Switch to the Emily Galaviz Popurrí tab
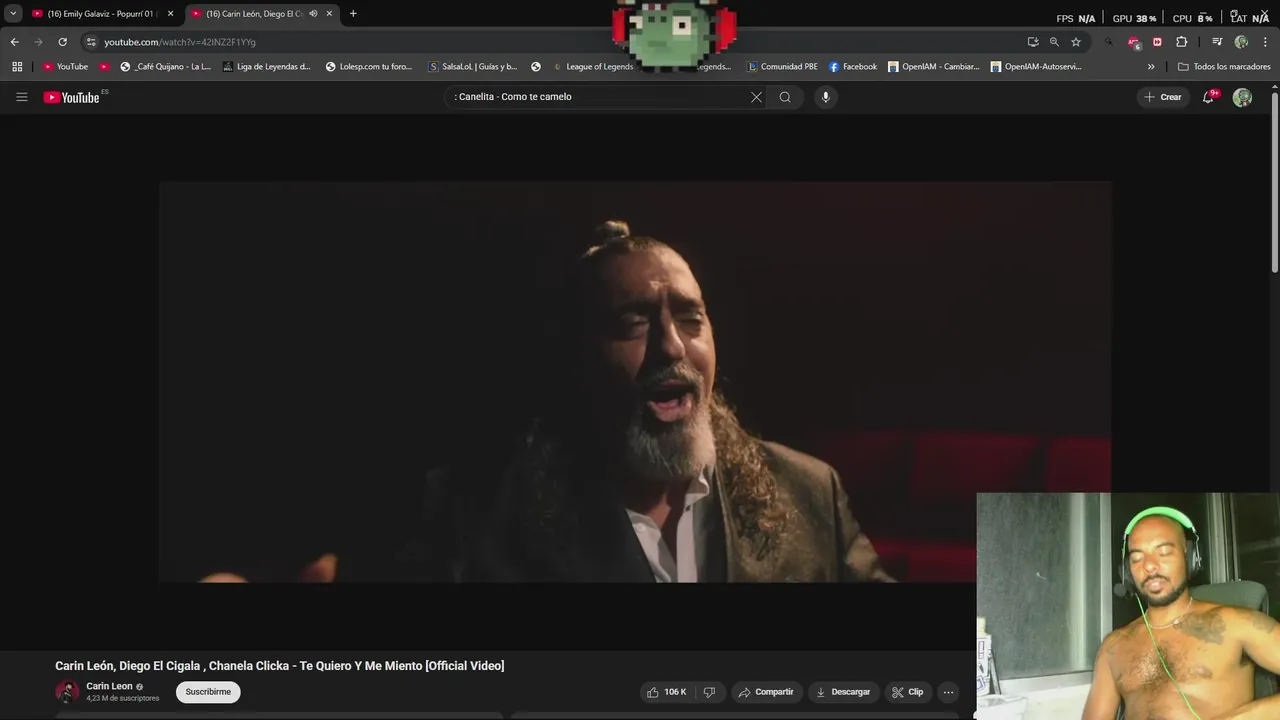Viewport: 1280px width, 720px height. pos(102,14)
